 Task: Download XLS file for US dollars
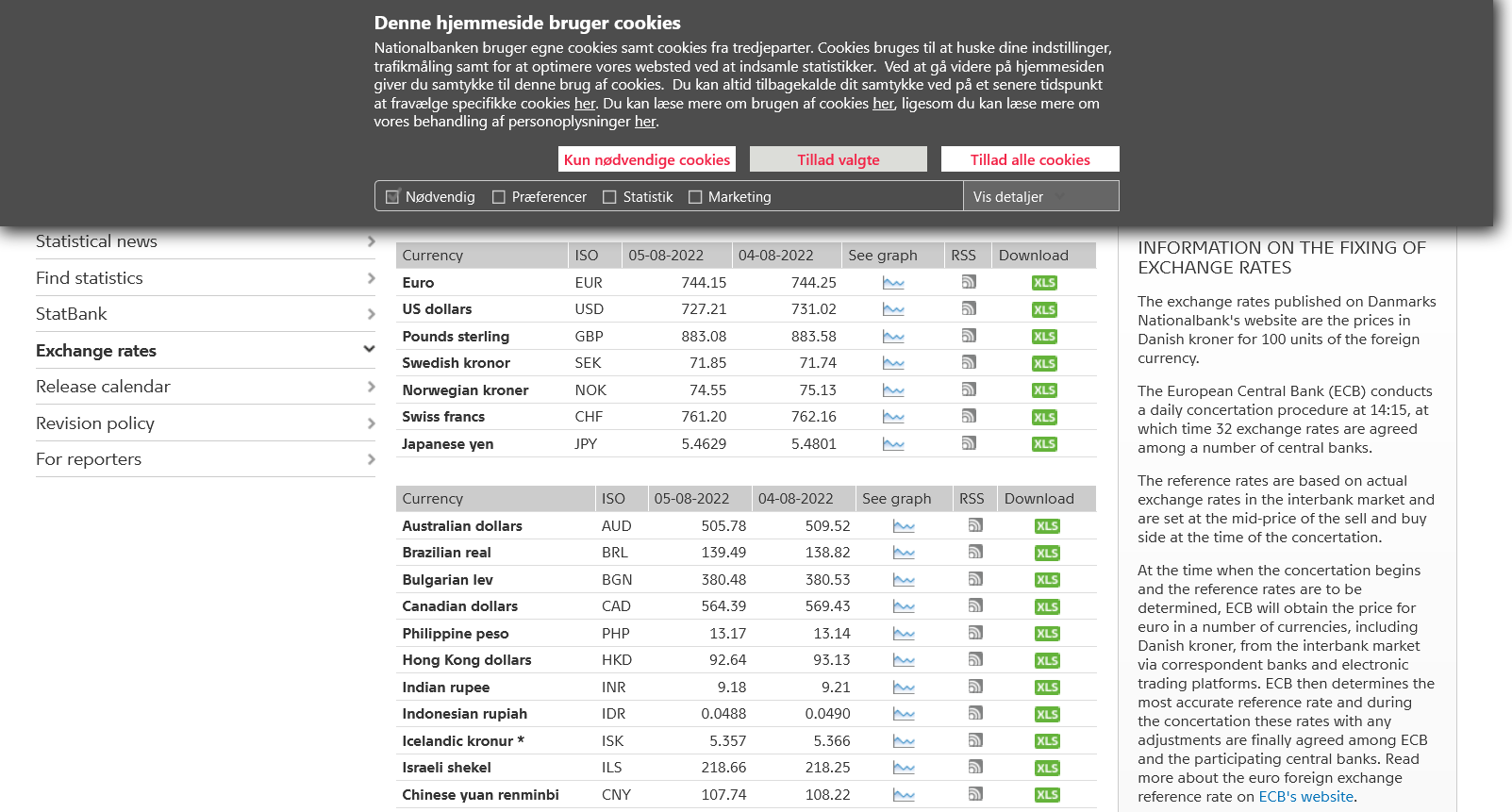(x=1044, y=310)
